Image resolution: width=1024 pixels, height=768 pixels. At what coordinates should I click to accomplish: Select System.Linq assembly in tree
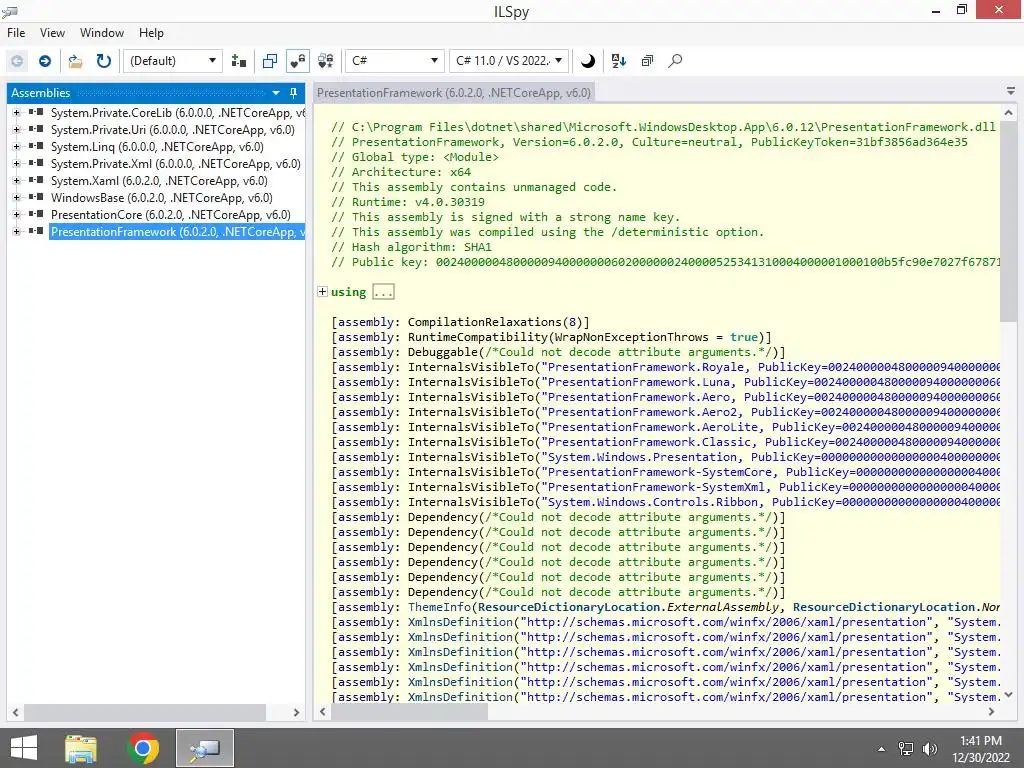pyautogui.click(x=157, y=147)
